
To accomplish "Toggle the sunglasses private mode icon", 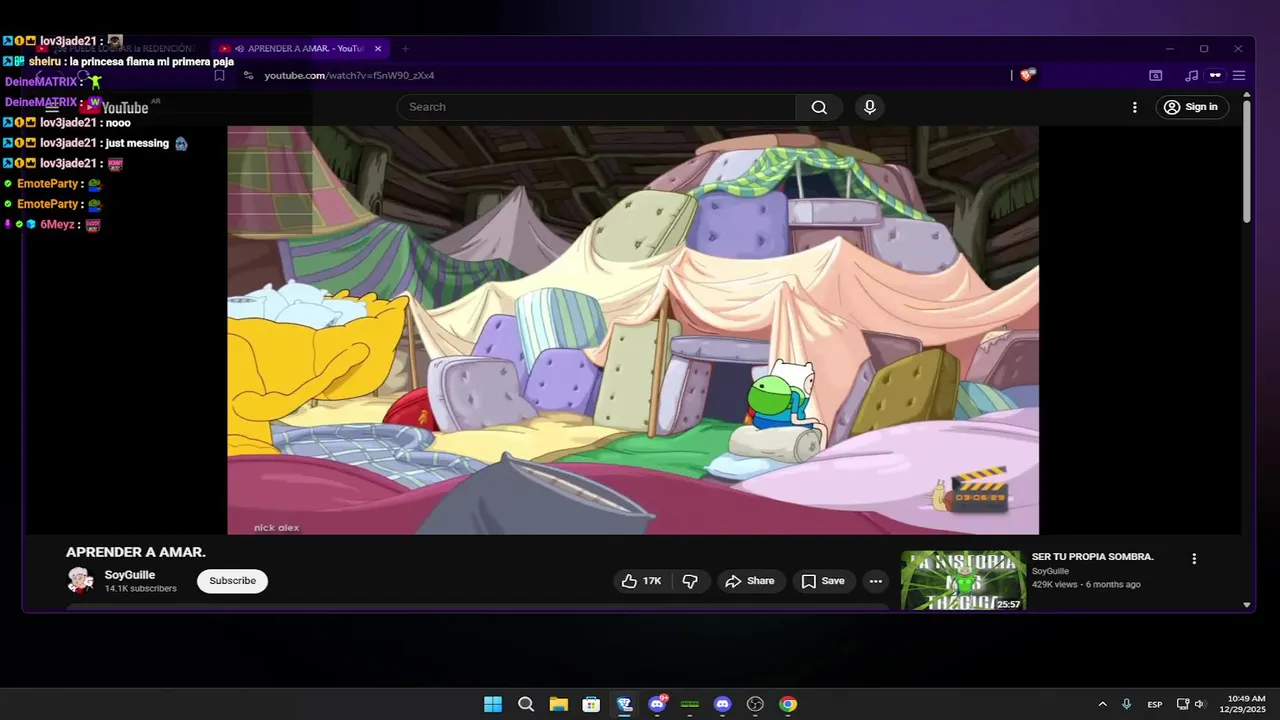I will coord(1215,75).
